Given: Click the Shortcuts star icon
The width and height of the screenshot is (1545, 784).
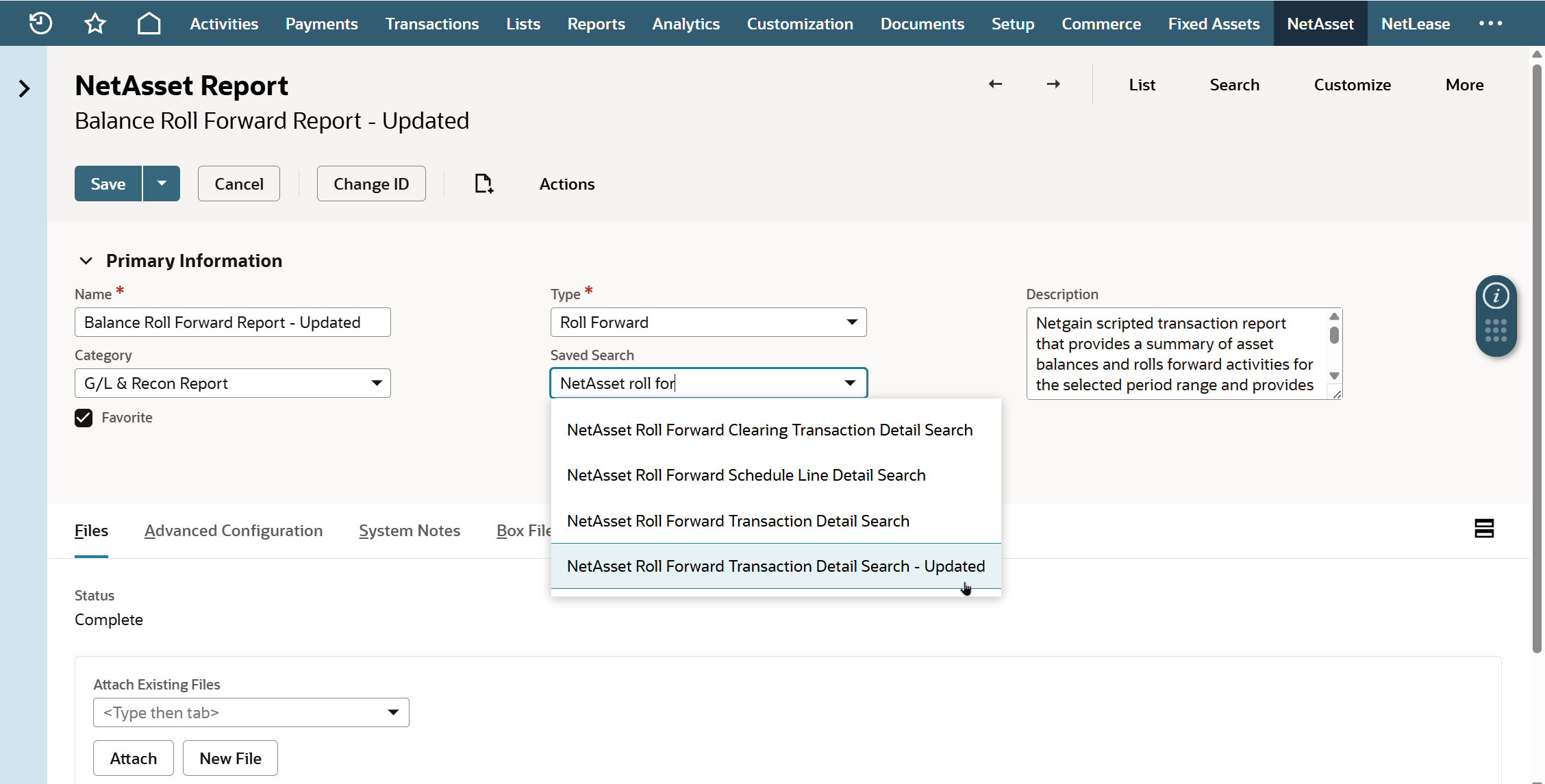Looking at the screenshot, I should 95,23.
